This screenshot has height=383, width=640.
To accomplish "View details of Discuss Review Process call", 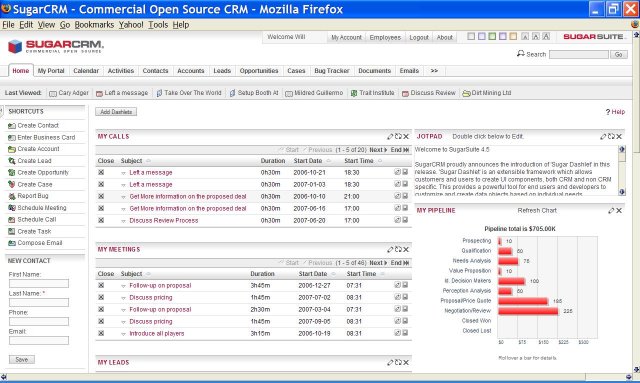I will (405, 220).
